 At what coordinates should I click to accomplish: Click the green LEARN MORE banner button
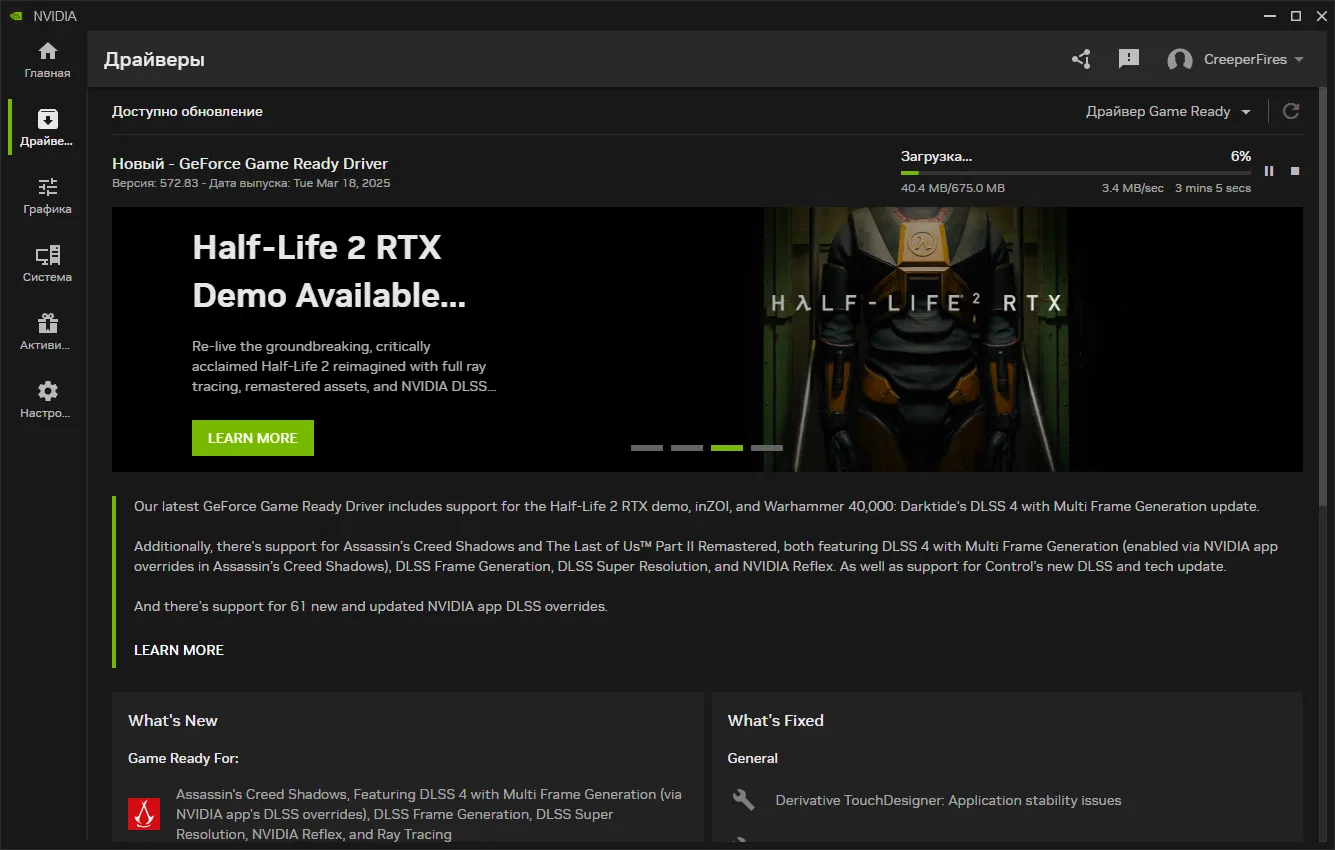point(253,438)
